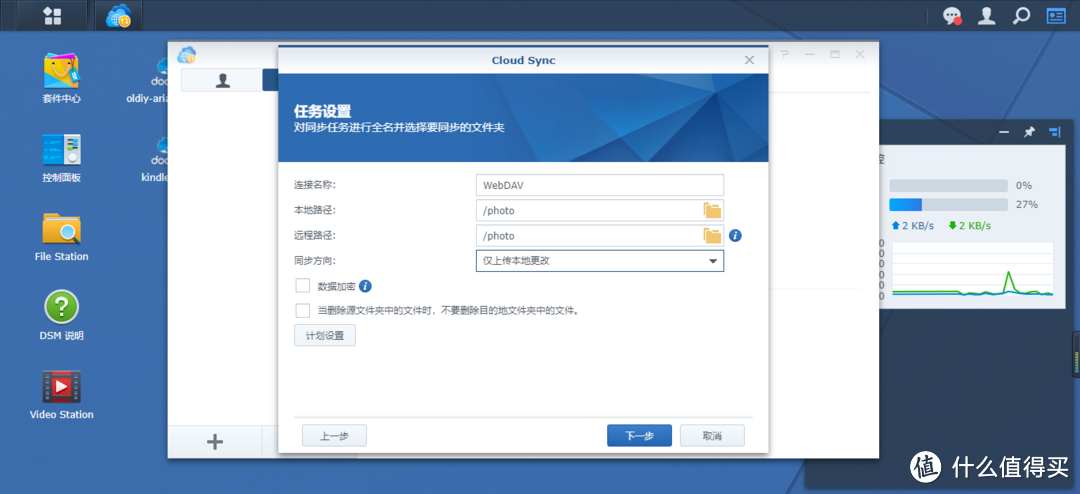This screenshot has width=1080, height=494.
Task: Switch to the user tab in Cloud Sync
Action: tap(222, 80)
